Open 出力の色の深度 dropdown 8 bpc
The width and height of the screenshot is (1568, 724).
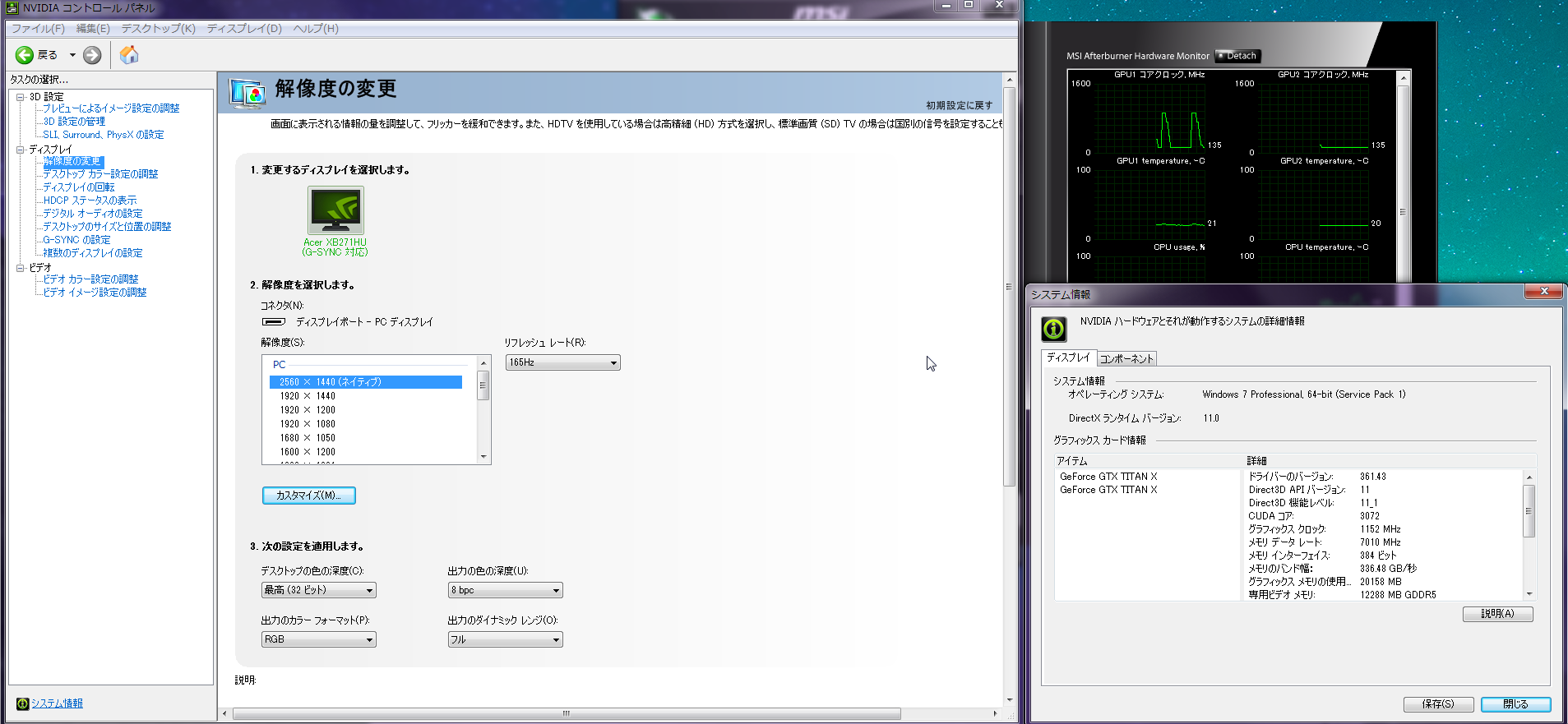[506, 590]
